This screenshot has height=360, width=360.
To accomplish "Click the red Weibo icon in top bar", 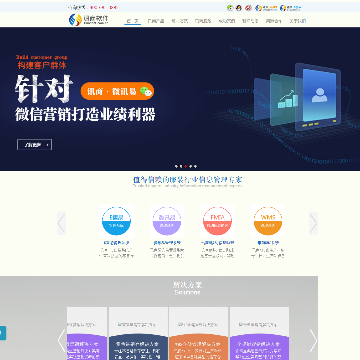I will click(248, 8).
